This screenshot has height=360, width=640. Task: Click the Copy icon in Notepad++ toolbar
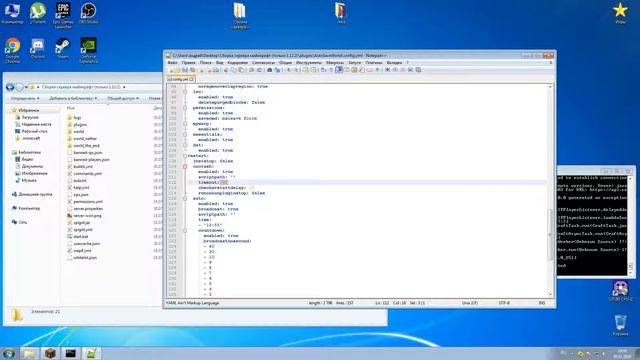233,70
